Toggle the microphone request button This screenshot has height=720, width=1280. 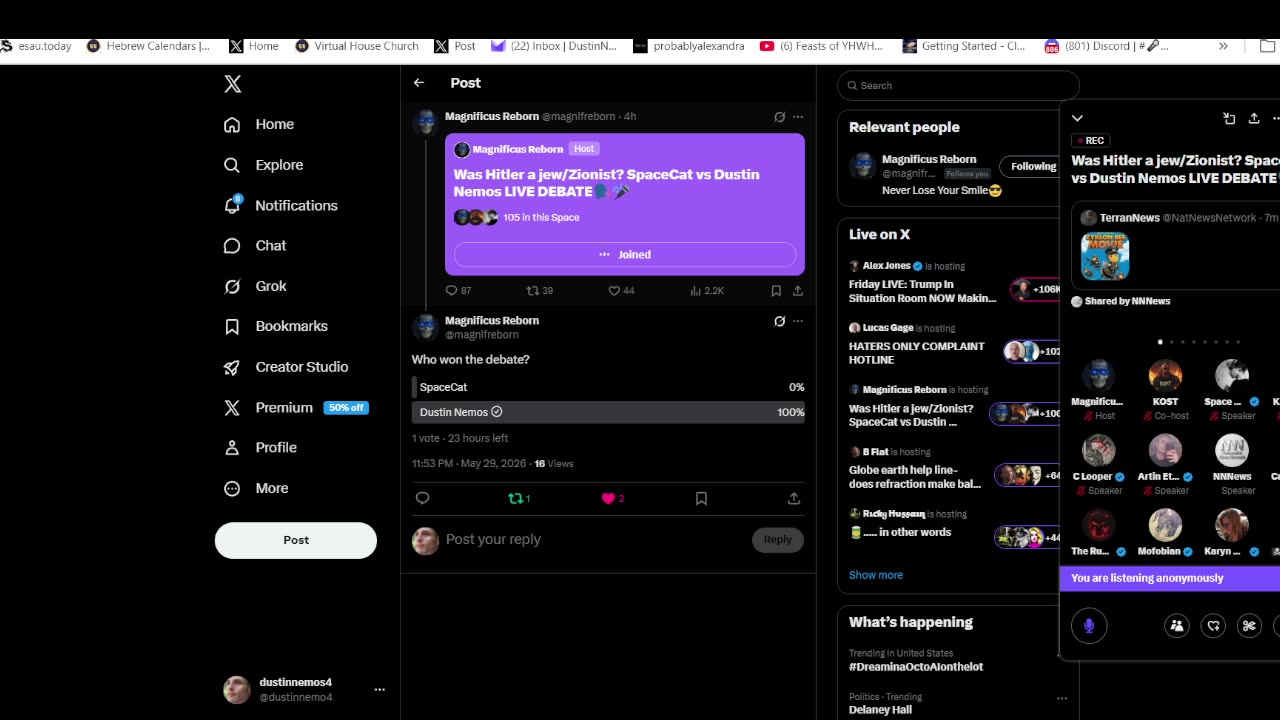pos(1089,626)
